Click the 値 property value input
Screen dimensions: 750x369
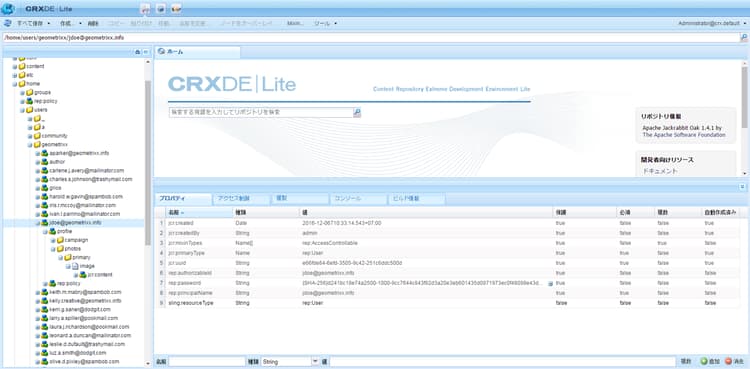point(502,361)
